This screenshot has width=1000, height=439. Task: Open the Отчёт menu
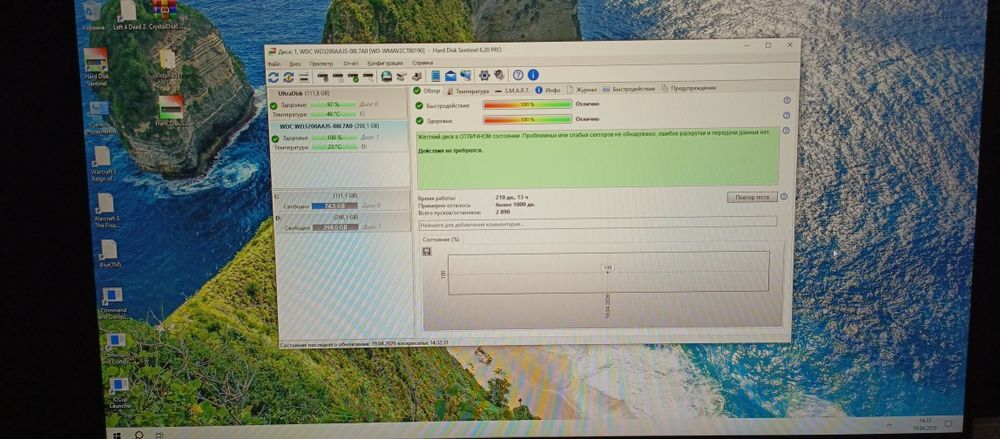(351, 63)
